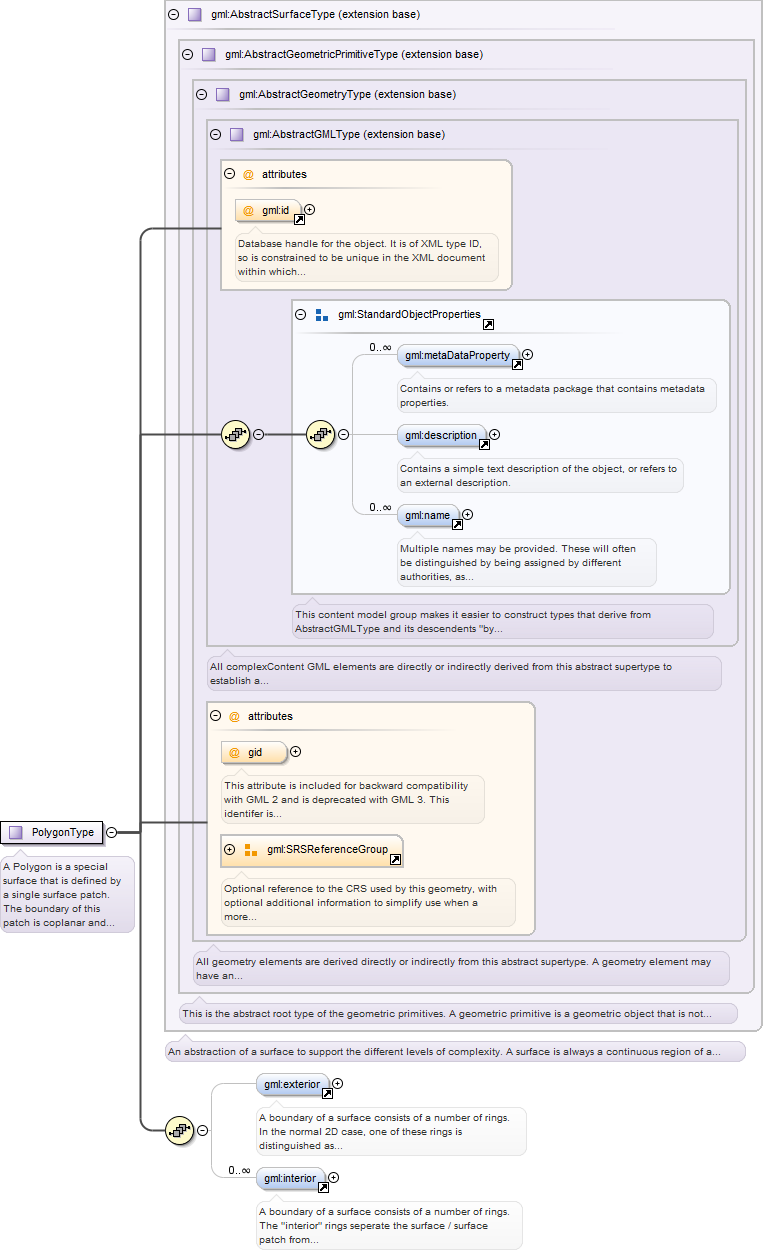This screenshot has width=764, height=1253.
Task: Click the @ icon of lower attributes header
Action: coord(235,716)
